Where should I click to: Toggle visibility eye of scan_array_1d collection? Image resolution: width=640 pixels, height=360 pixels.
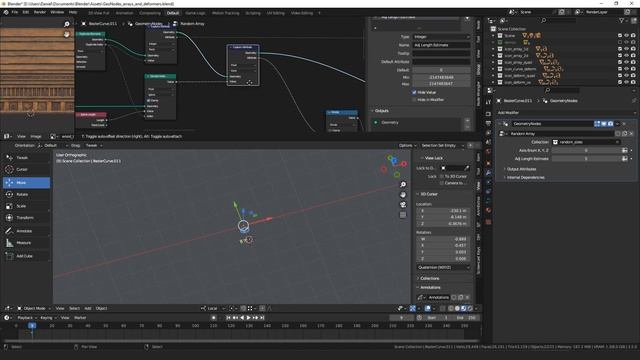627,49
